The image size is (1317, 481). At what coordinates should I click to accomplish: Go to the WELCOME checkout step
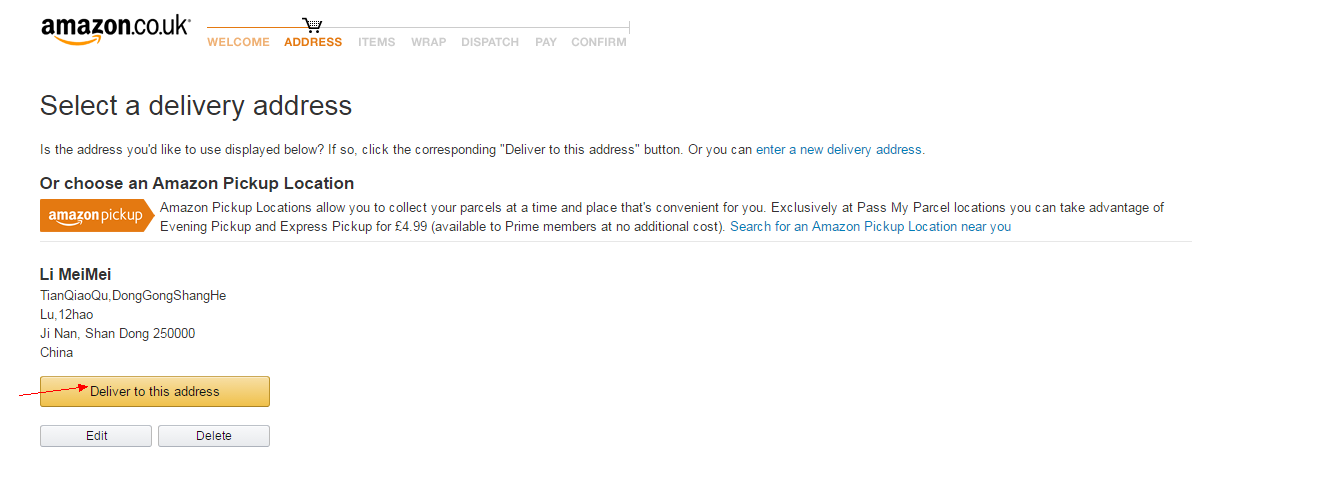pos(238,42)
